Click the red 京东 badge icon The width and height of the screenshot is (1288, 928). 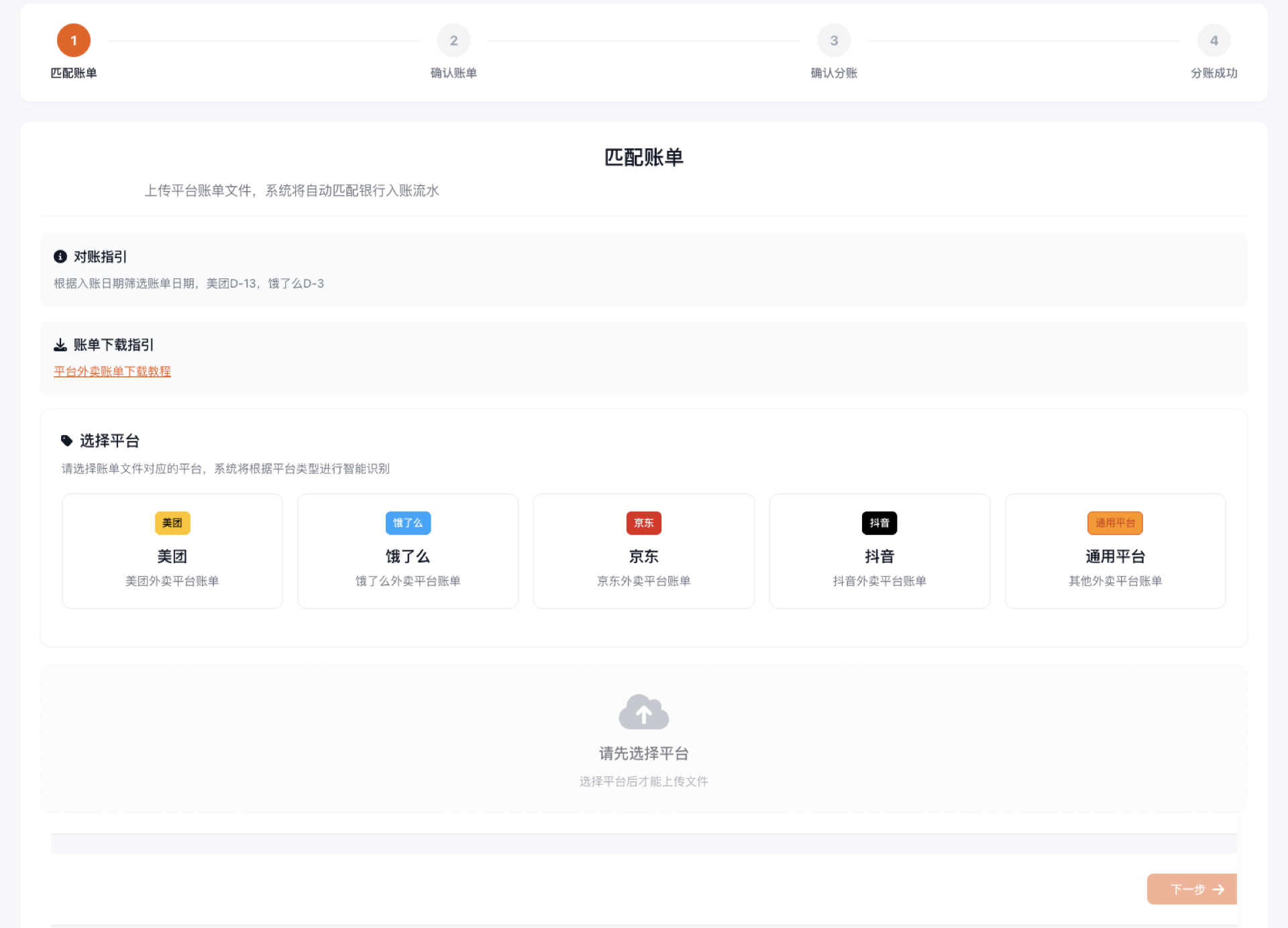pyautogui.click(x=643, y=523)
